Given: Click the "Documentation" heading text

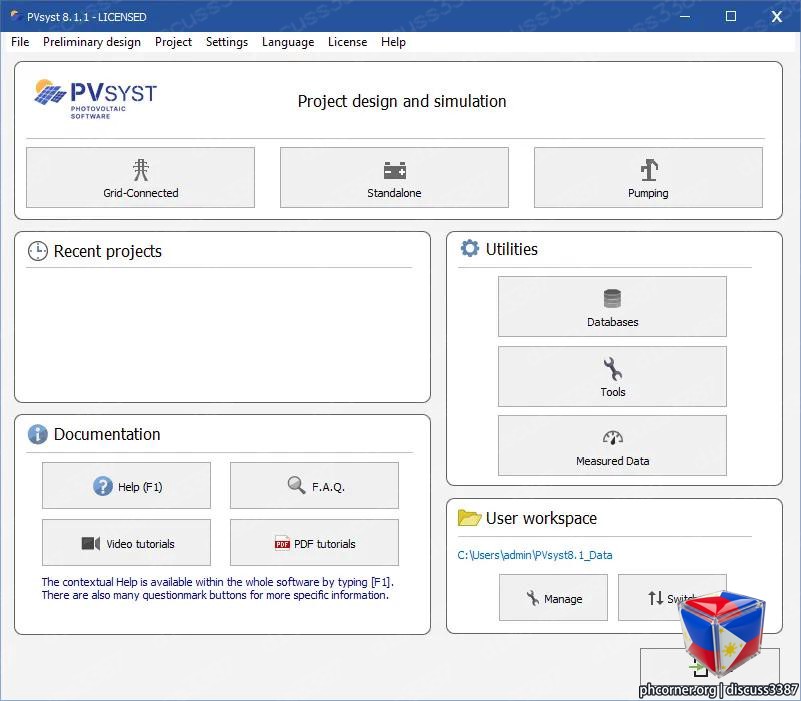Looking at the screenshot, I should 107,434.
